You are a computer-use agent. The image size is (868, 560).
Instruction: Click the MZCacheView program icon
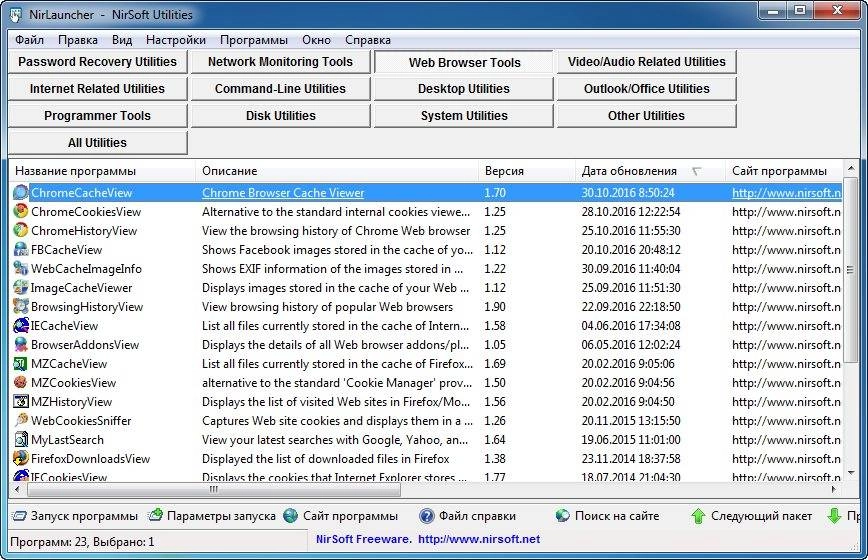[x=20, y=364]
